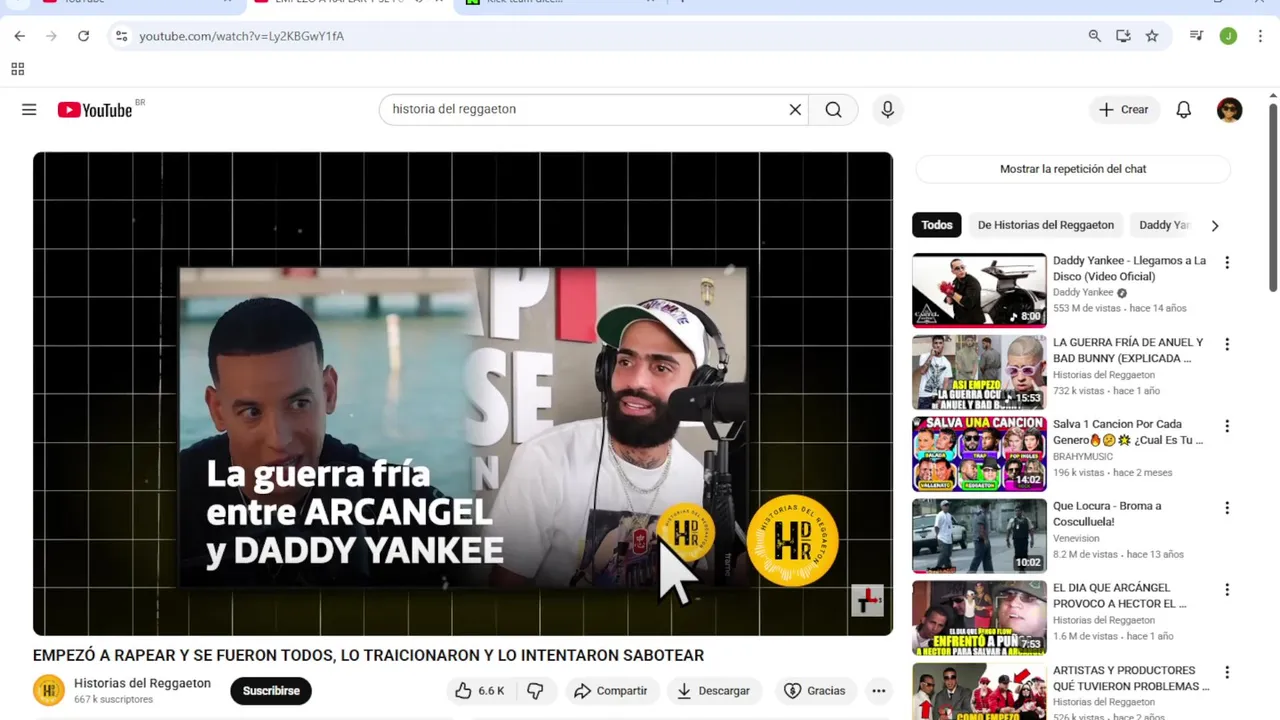Open options for Llegamos a La Disco video
Screen dimensions: 1280x720
[1227, 263]
